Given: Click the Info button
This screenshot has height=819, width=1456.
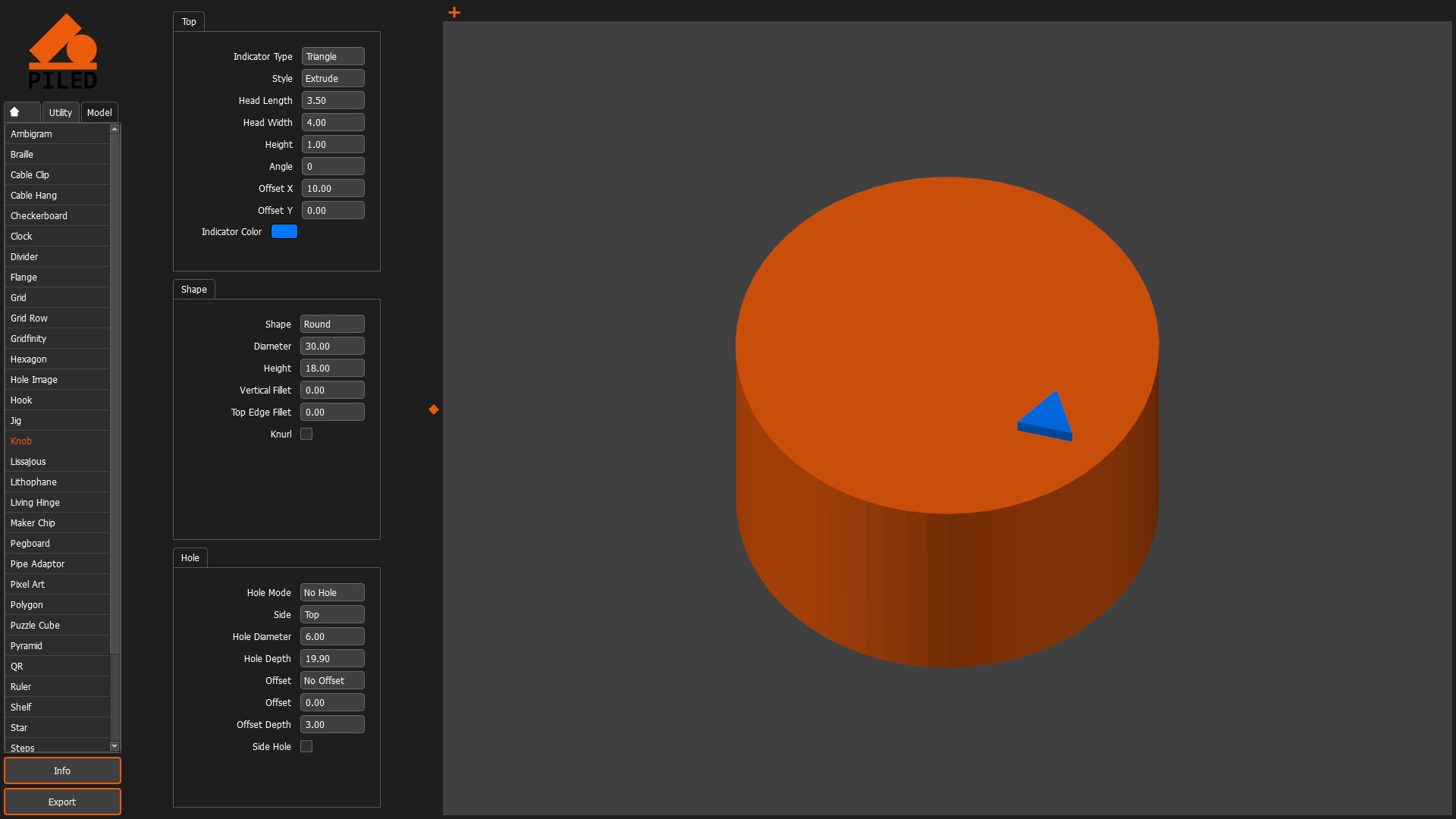Looking at the screenshot, I should 62,770.
